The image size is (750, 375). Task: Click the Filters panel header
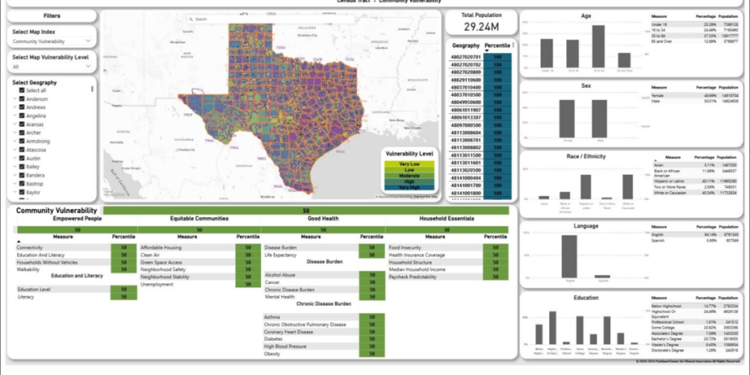[x=52, y=16]
